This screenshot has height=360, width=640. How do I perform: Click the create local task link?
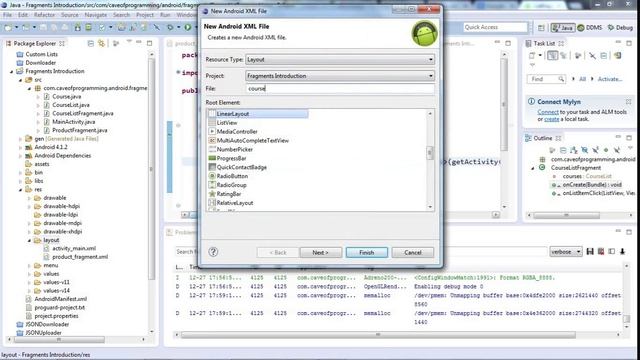click(x=551, y=119)
